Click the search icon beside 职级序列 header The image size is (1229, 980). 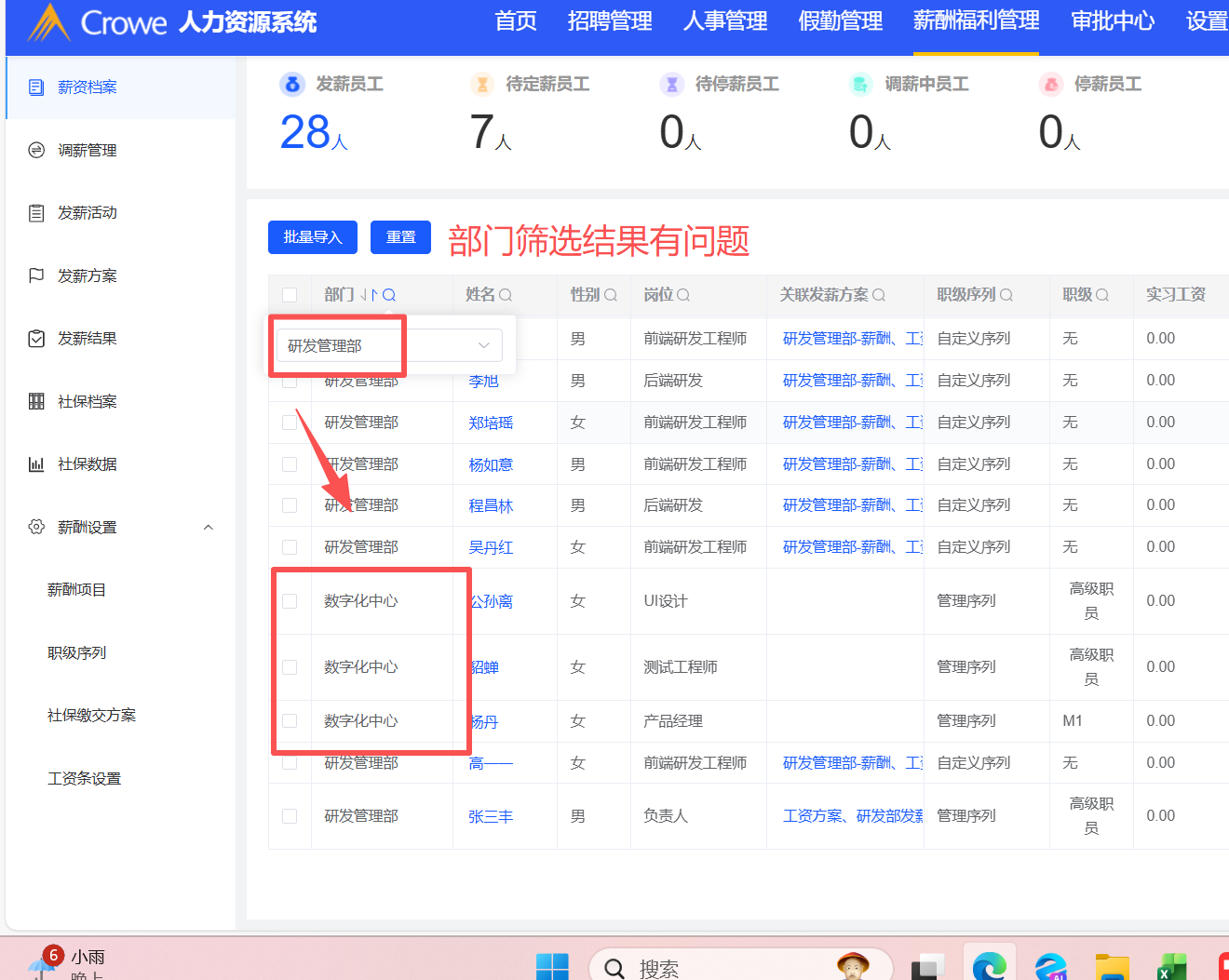pos(1006,295)
